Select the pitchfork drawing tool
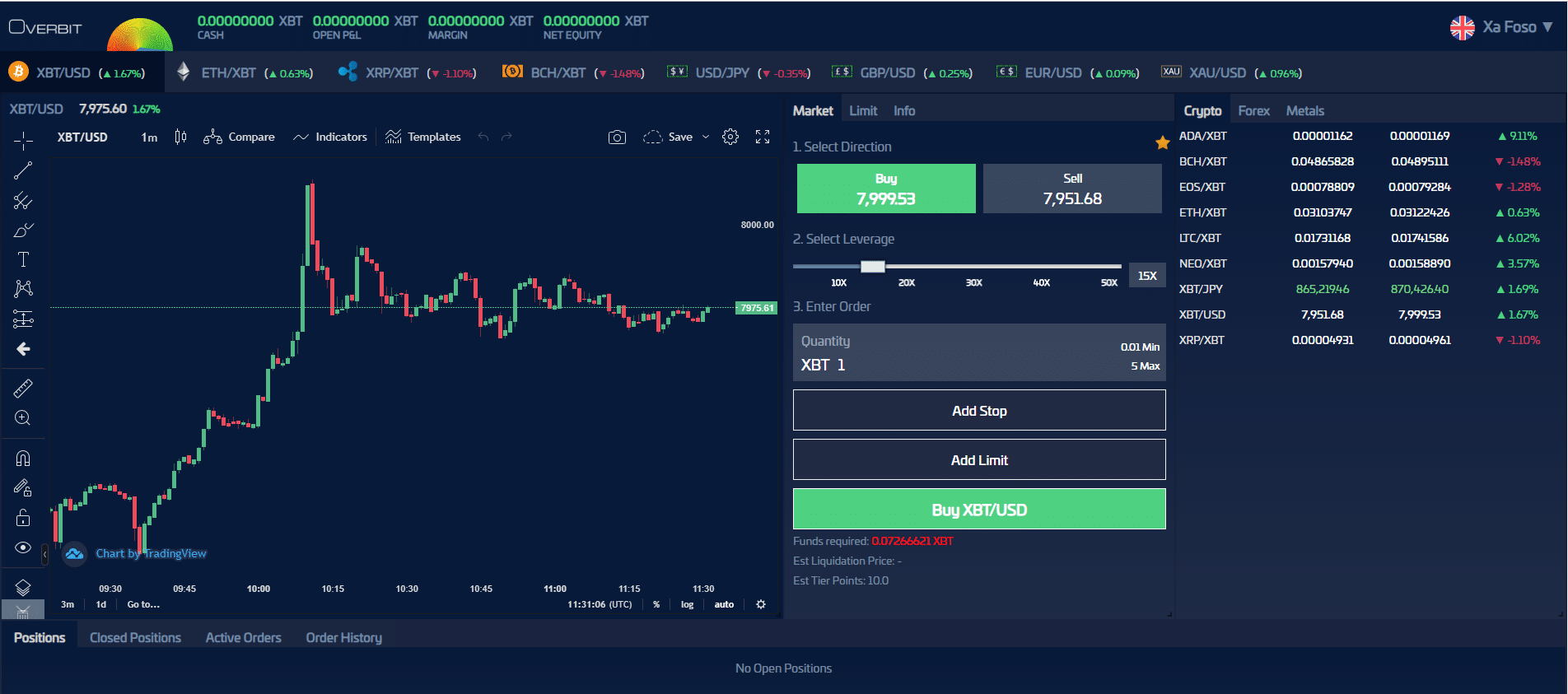The width and height of the screenshot is (1568, 694). 23,201
